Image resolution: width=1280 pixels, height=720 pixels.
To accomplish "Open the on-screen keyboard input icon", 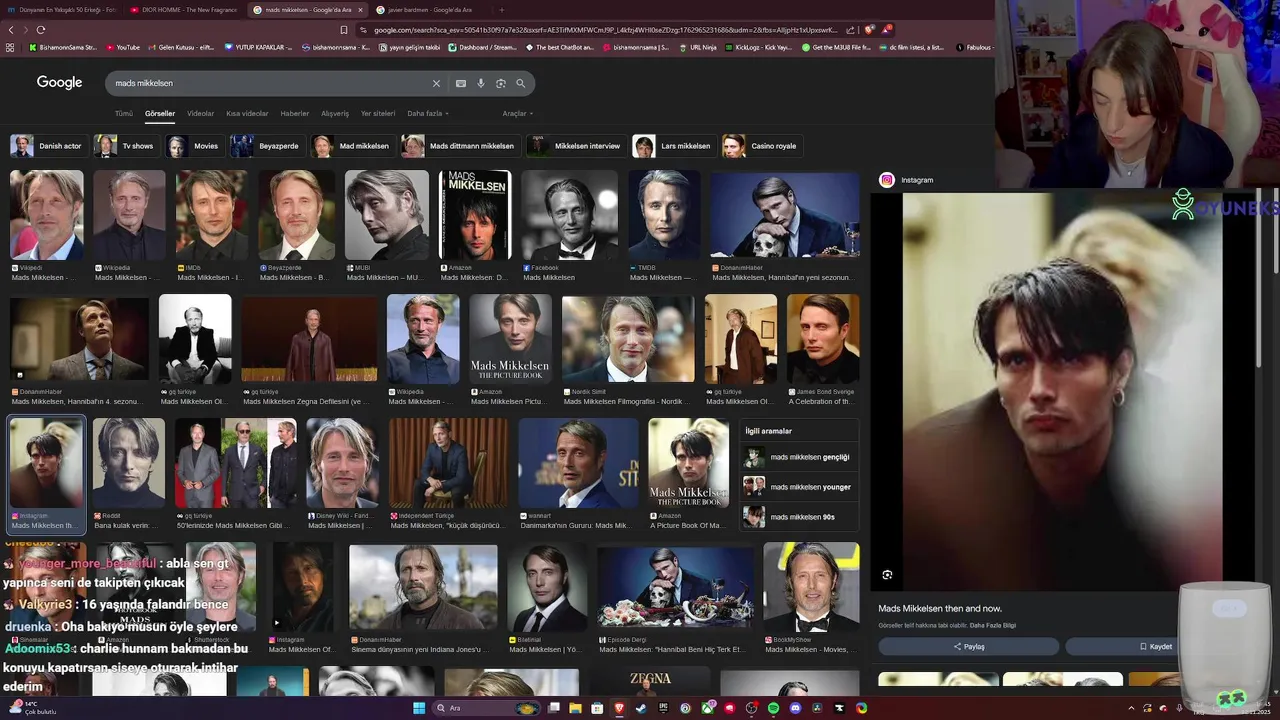I will (461, 83).
